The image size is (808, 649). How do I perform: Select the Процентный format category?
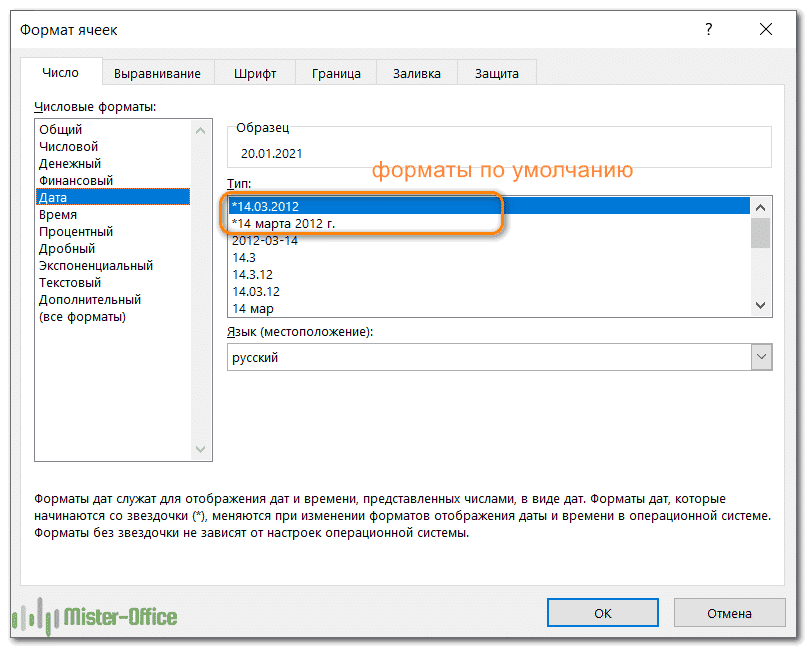click(76, 231)
